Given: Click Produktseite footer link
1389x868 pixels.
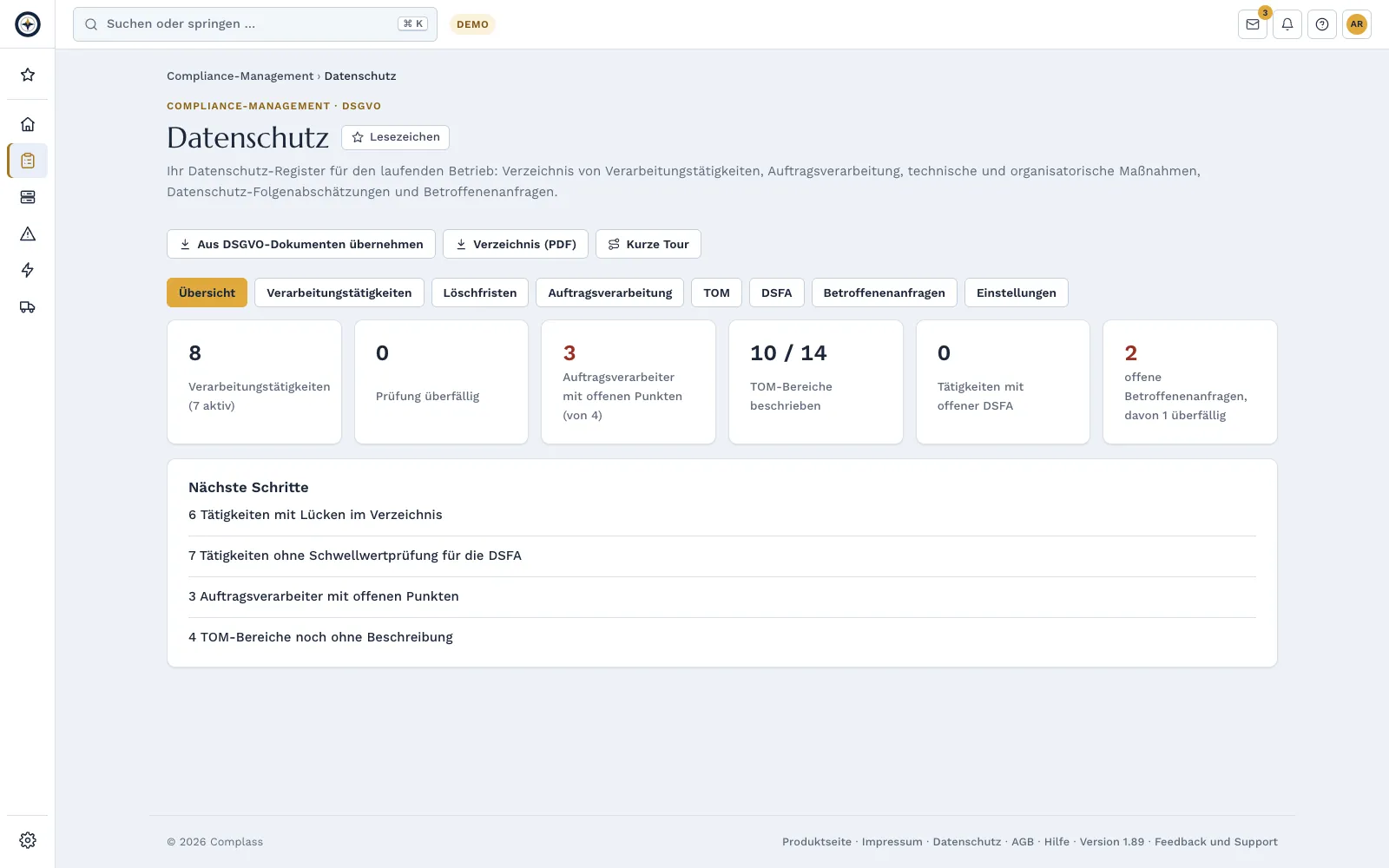Looking at the screenshot, I should pyautogui.click(x=817, y=842).
